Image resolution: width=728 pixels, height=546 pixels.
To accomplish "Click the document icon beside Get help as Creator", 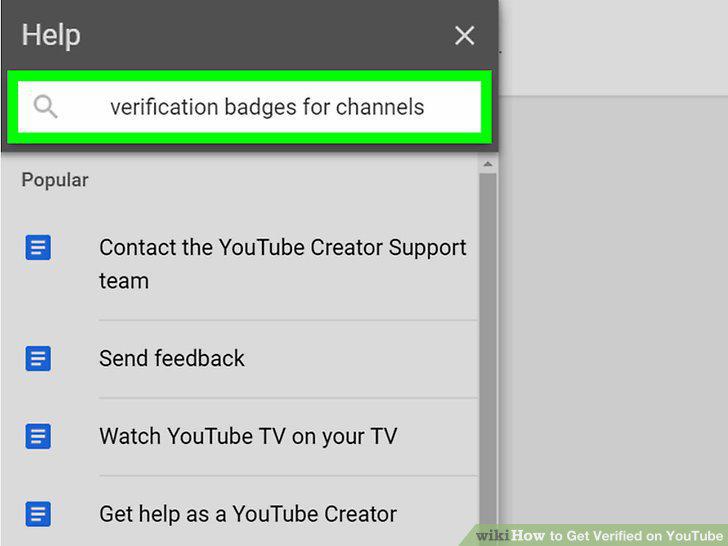I will (38, 514).
